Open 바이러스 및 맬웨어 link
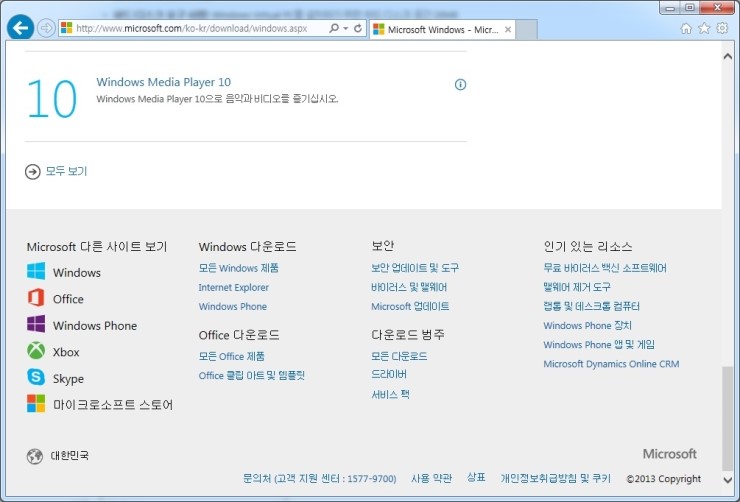 point(409,287)
